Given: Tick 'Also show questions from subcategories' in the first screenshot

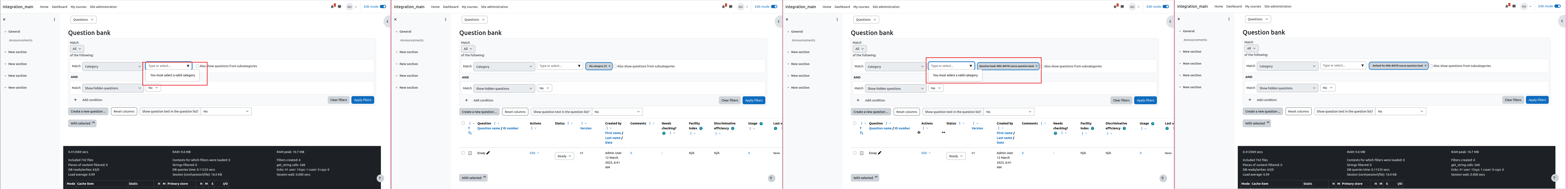Looking at the screenshot, I should pyautogui.click(x=197, y=66).
